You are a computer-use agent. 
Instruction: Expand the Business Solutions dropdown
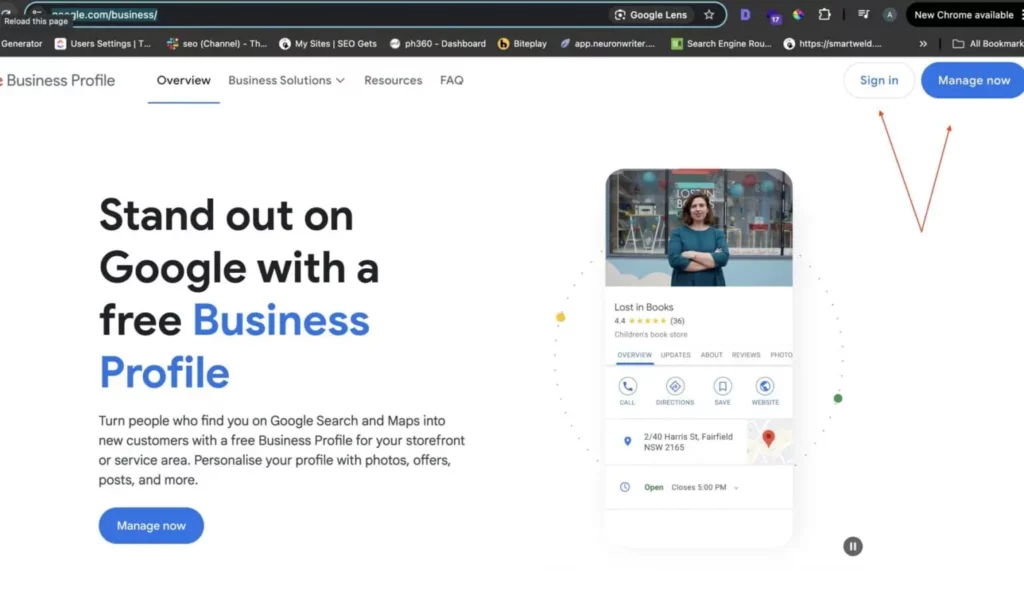(x=286, y=80)
